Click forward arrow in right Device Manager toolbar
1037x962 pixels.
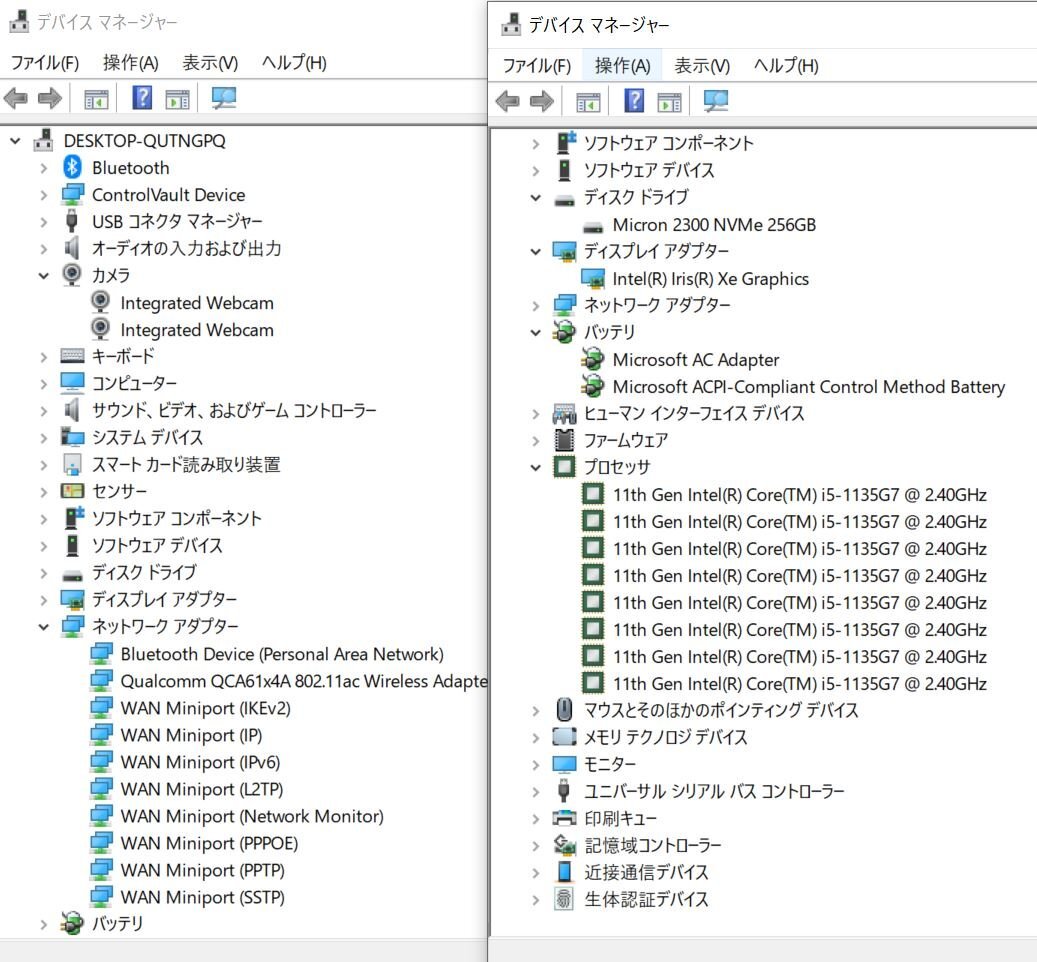coord(542,102)
